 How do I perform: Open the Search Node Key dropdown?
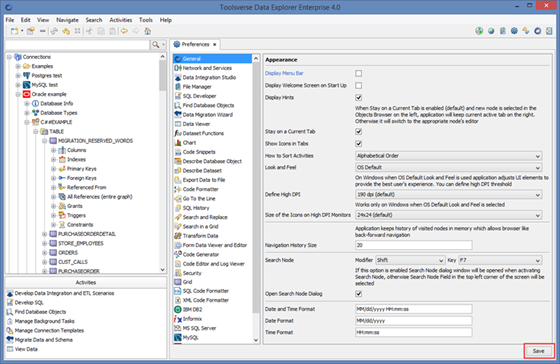[500, 260]
